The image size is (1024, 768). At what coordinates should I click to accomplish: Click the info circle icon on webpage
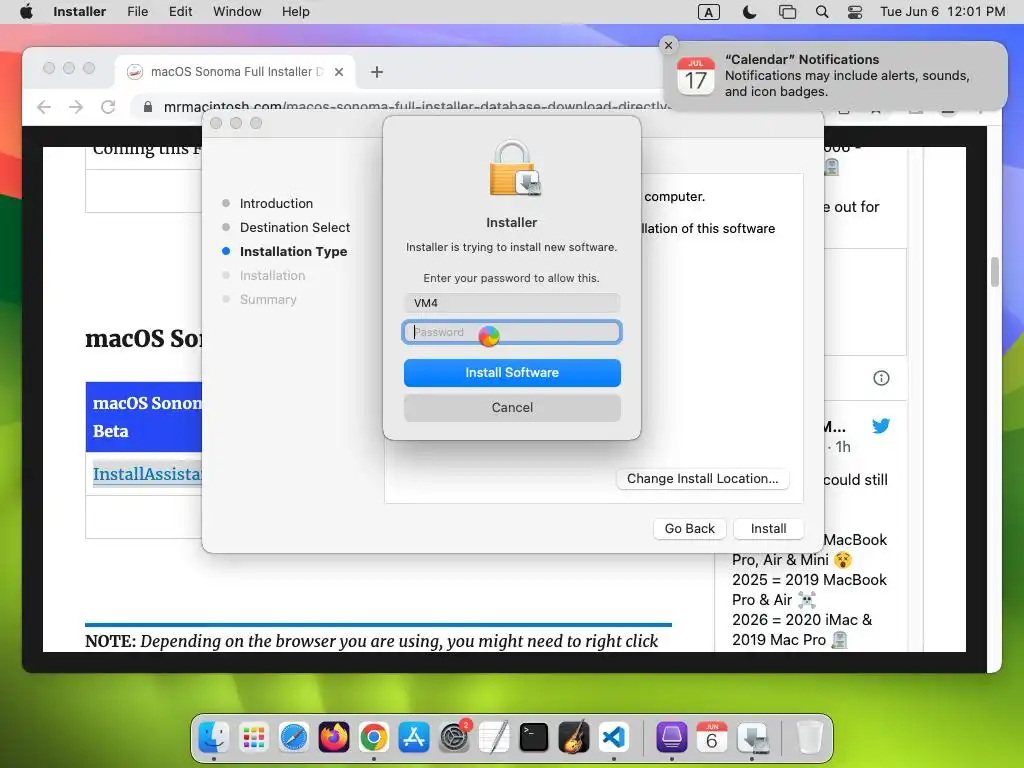881,378
